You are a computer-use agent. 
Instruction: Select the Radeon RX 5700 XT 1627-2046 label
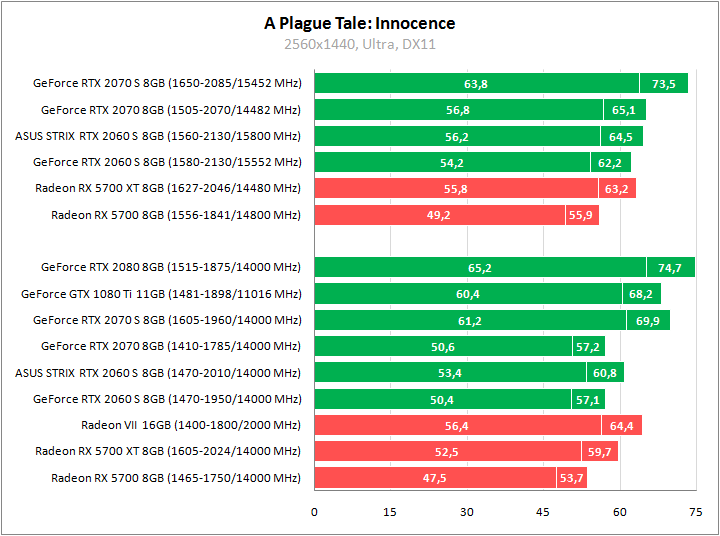pyautogui.click(x=168, y=188)
